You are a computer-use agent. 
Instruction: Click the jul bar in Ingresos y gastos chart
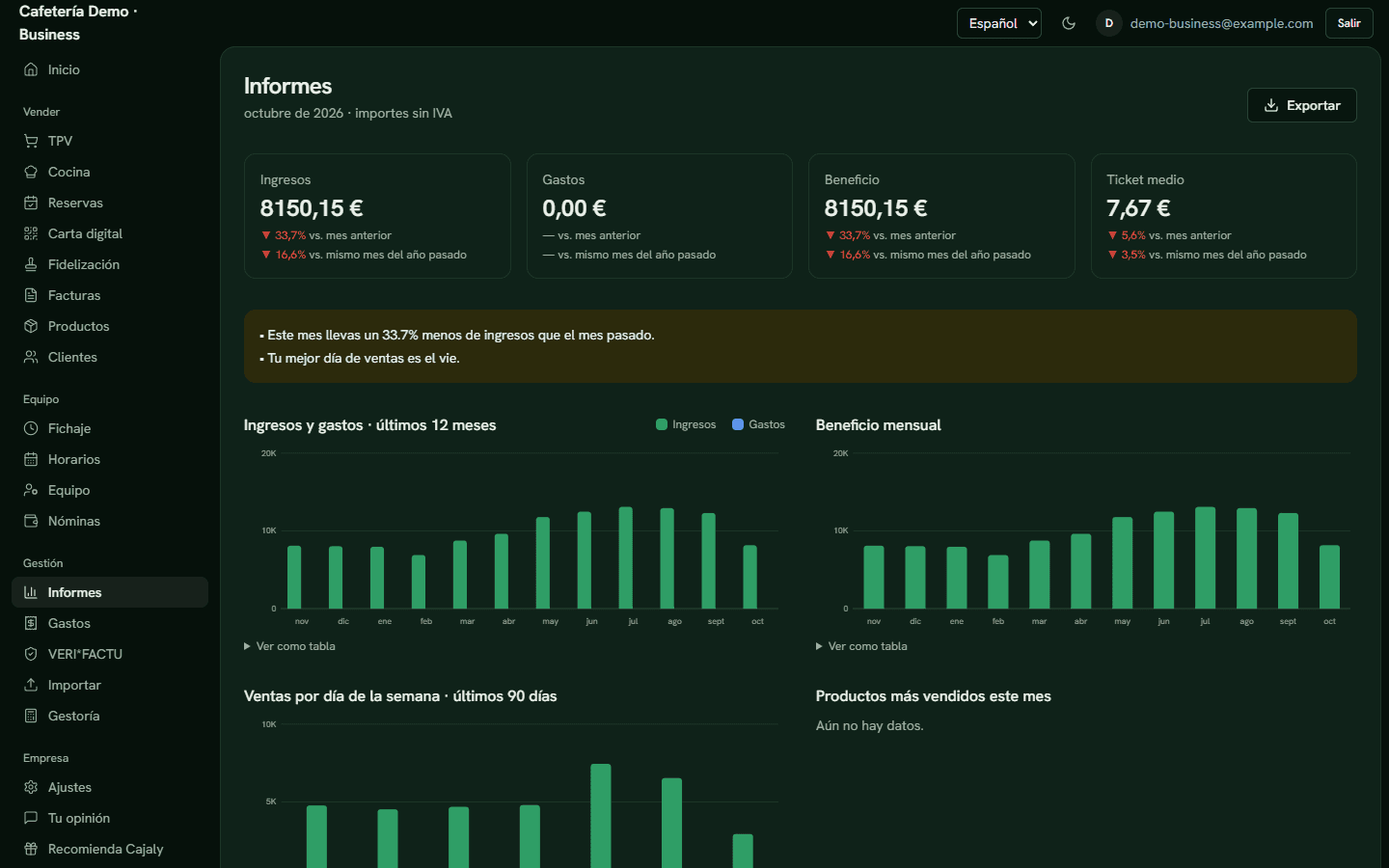click(x=626, y=557)
